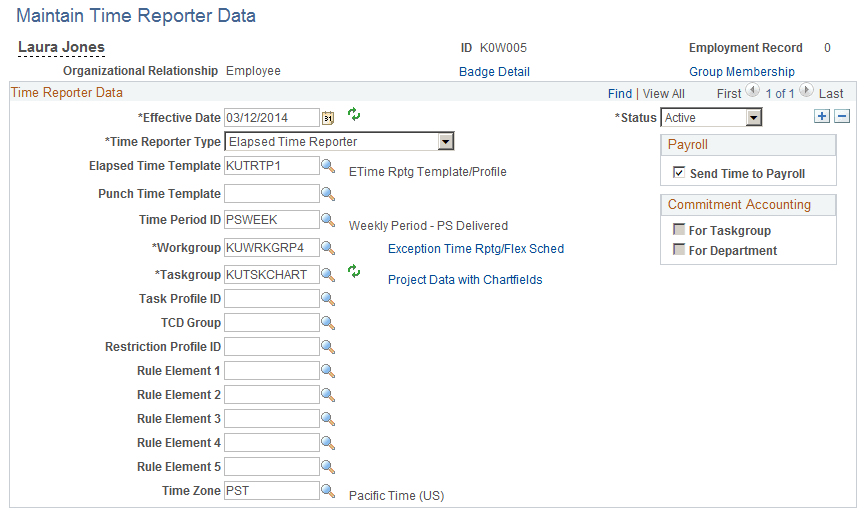Screen dimensions: 867x512
Task: Open the Effective Date calendar picker
Action: 328,118
